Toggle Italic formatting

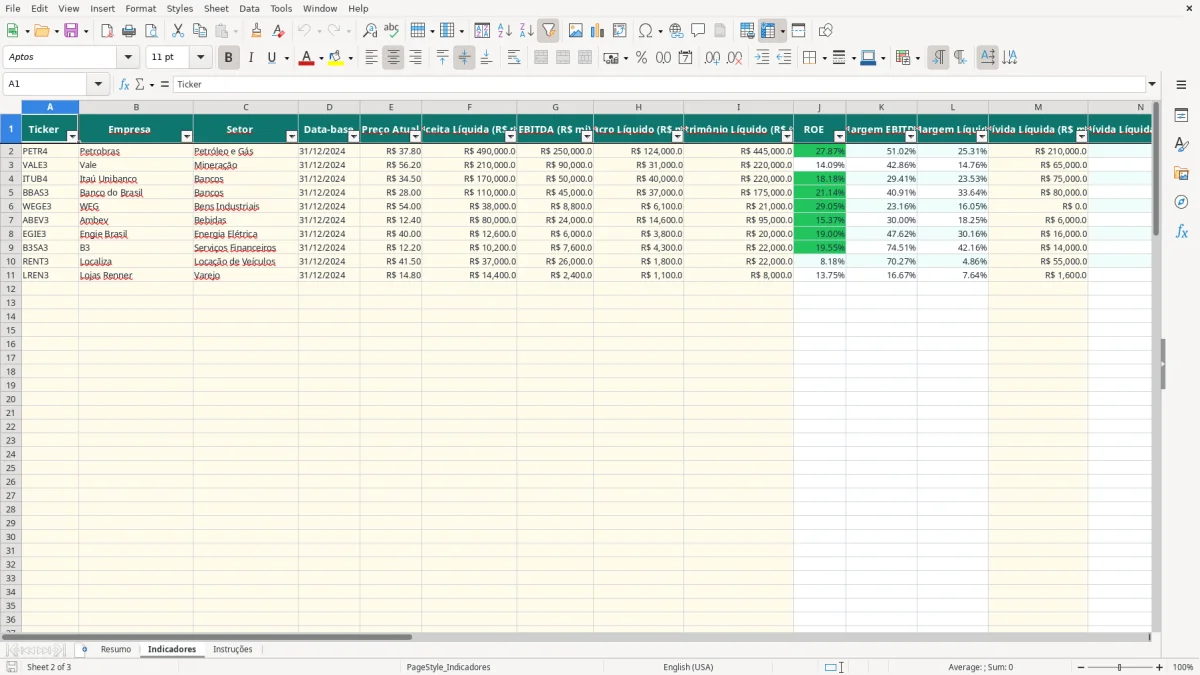pyautogui.click(x=250, y=58)
